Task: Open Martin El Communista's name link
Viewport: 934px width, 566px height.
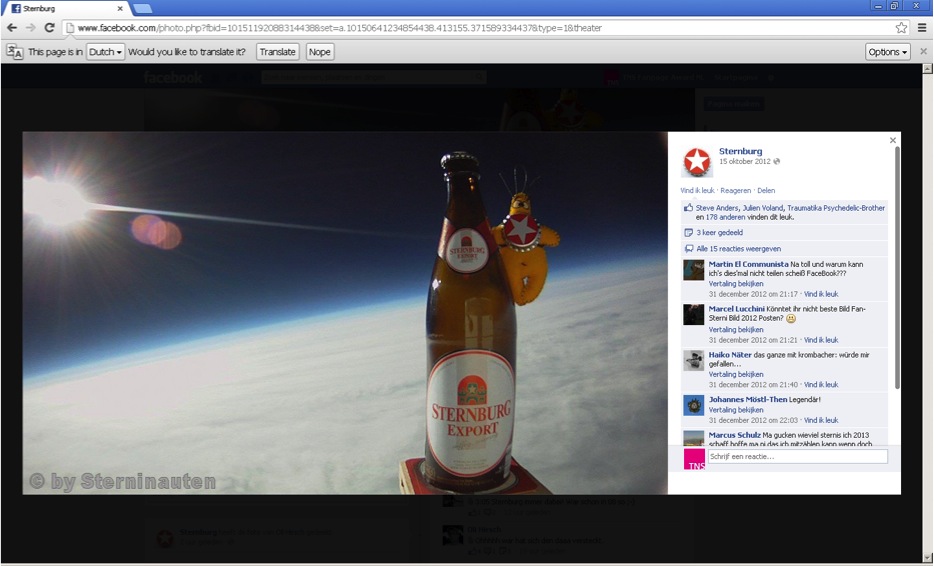Action: click(x=748, y=264)
